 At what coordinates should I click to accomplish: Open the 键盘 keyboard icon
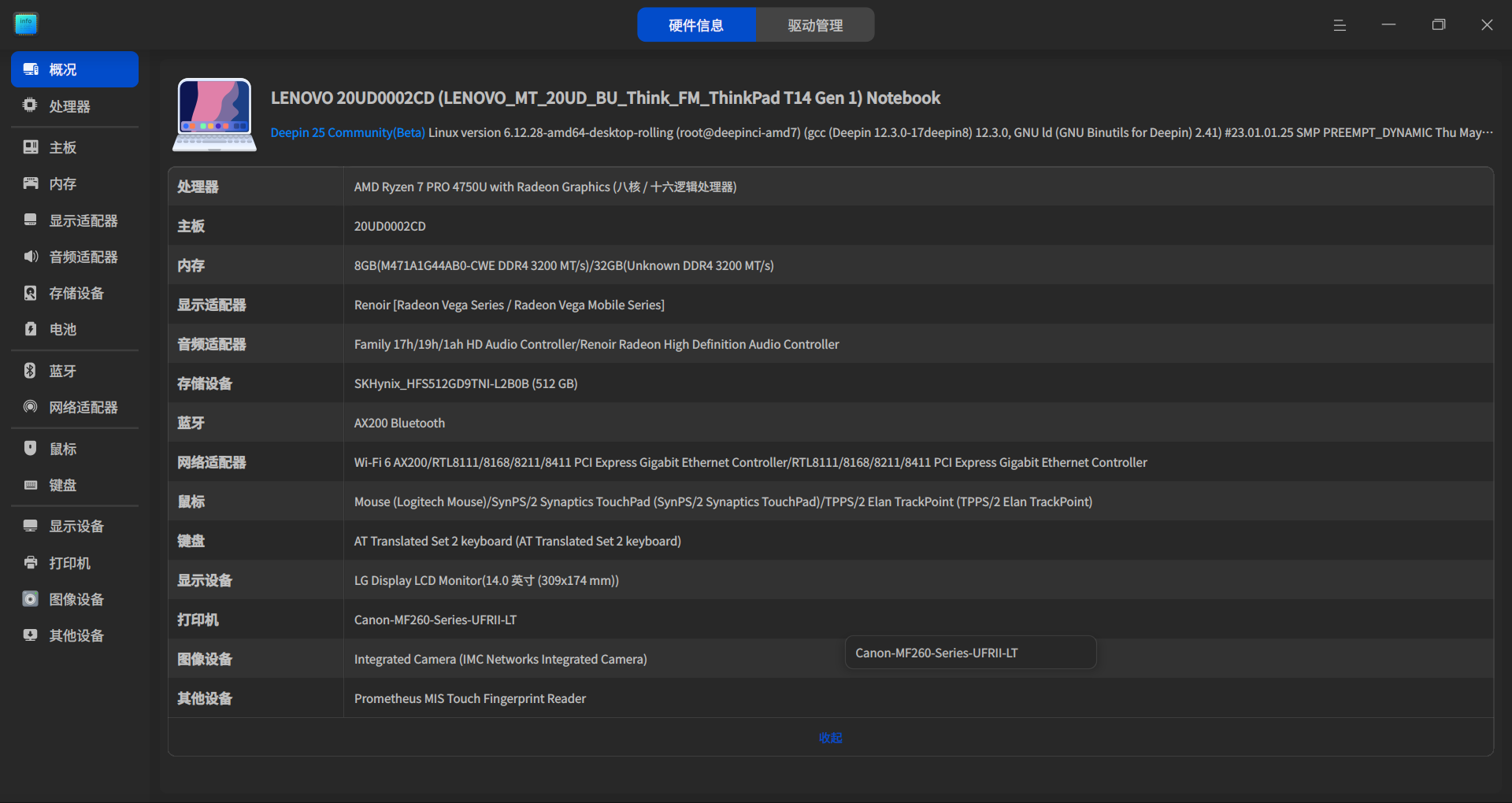tap(31, 485)
